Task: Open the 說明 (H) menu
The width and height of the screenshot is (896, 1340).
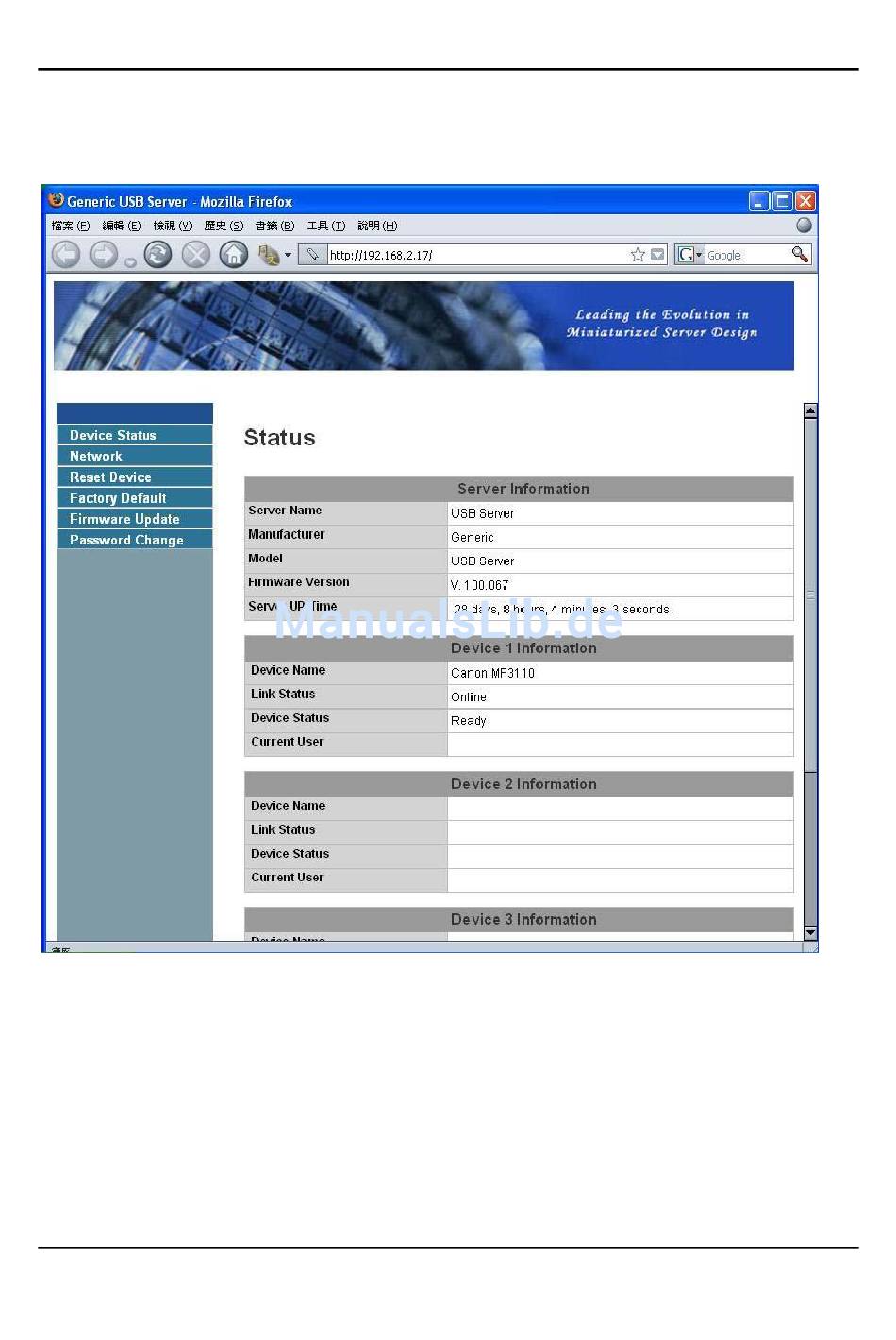Action: (x=377, y=226)
